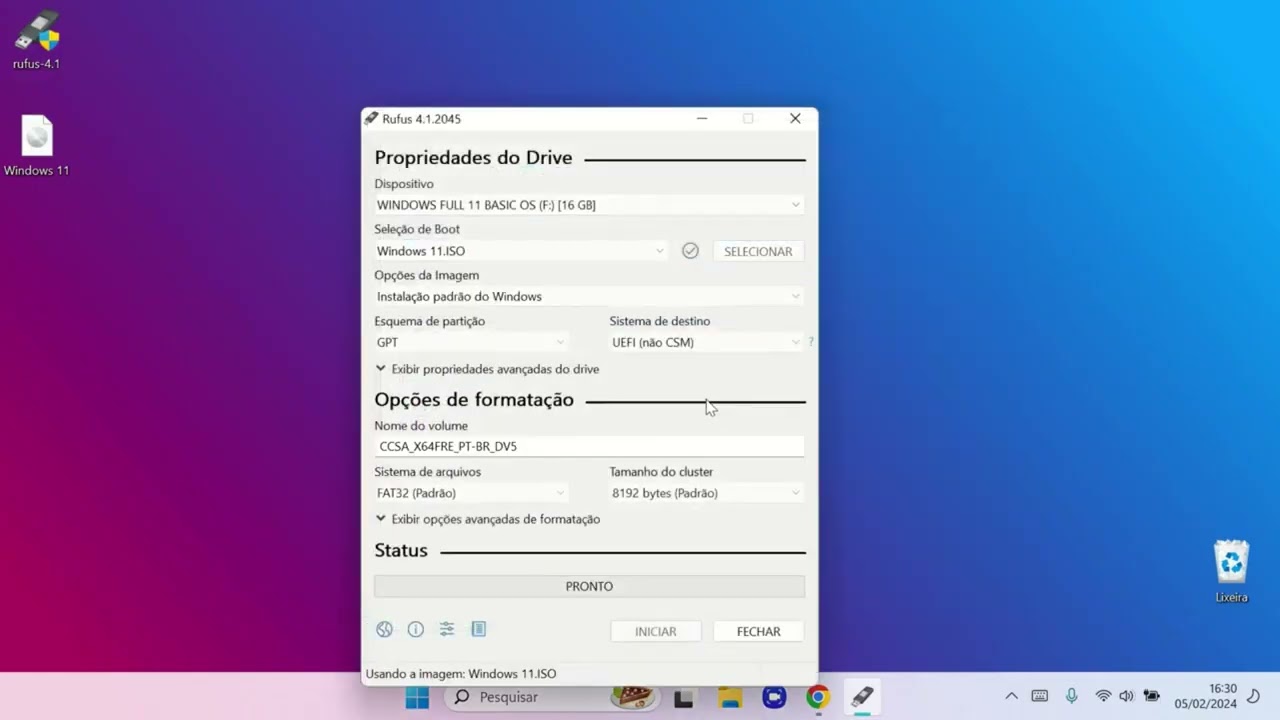The width and height of the screenshot is (1280, 720).
Task: Click the 'Usando a imagem: Windows 11.ISO' status text
Action: tap(461, 673)
